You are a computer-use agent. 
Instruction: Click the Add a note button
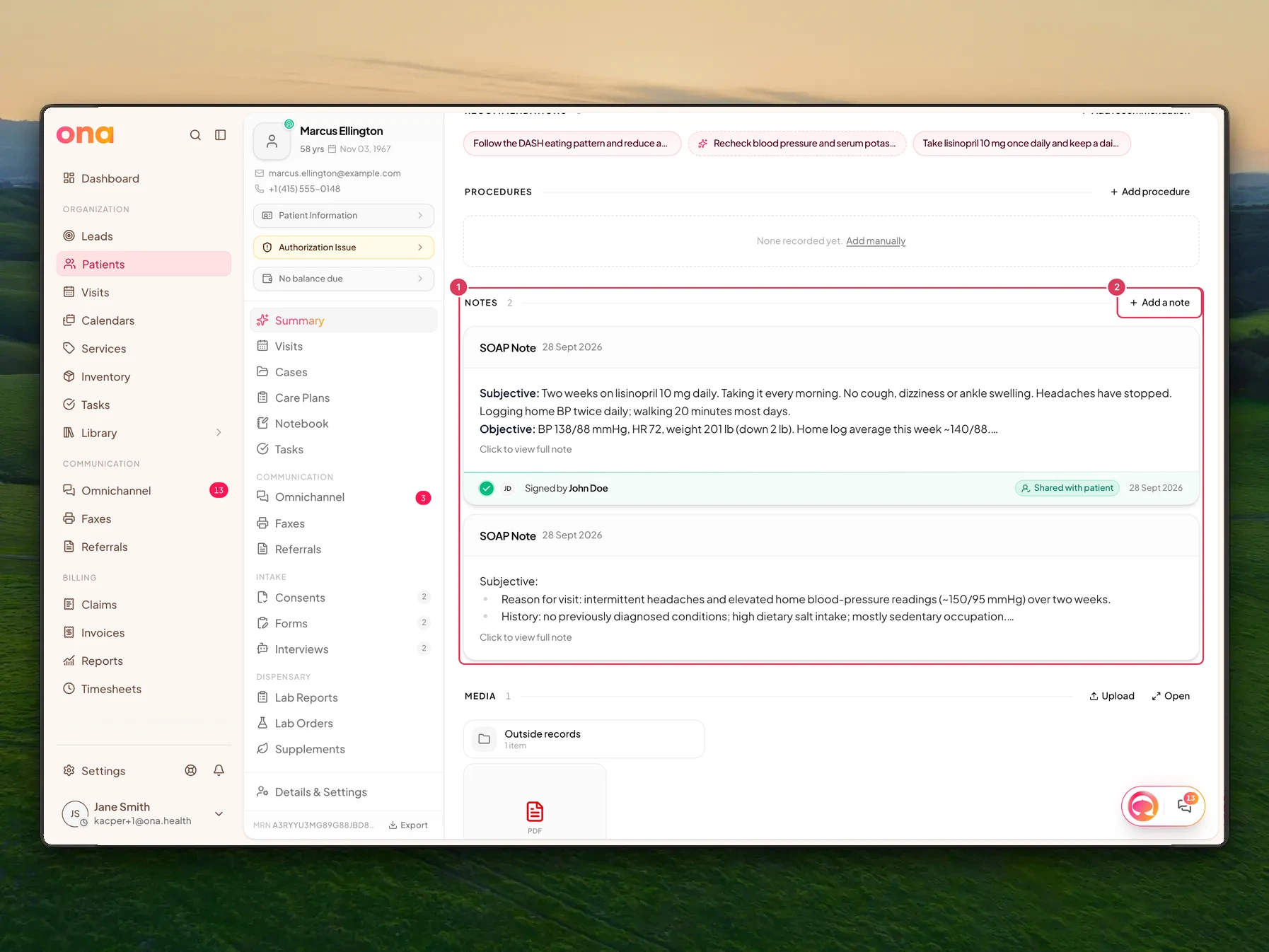point(1160,303)
